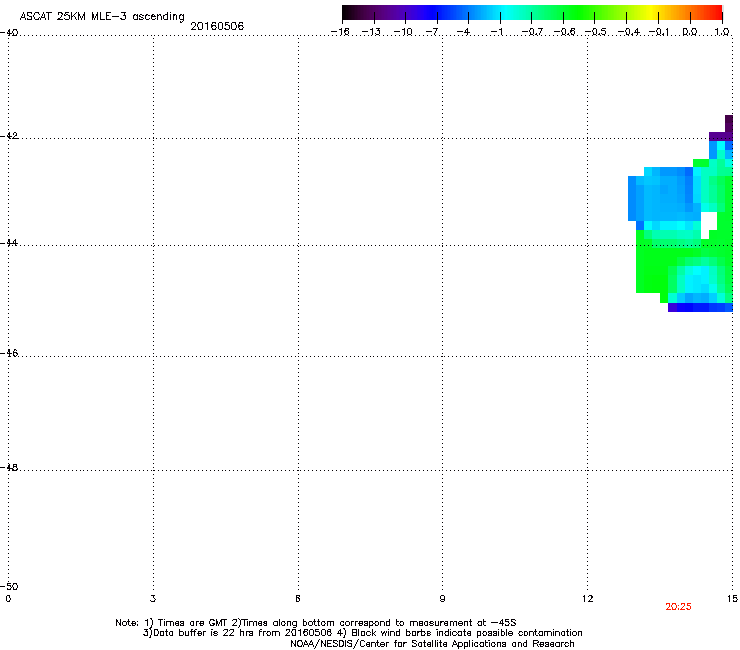Click the latitude axis label -40
This screenshot has width=740, height=650.
[9, 33]
